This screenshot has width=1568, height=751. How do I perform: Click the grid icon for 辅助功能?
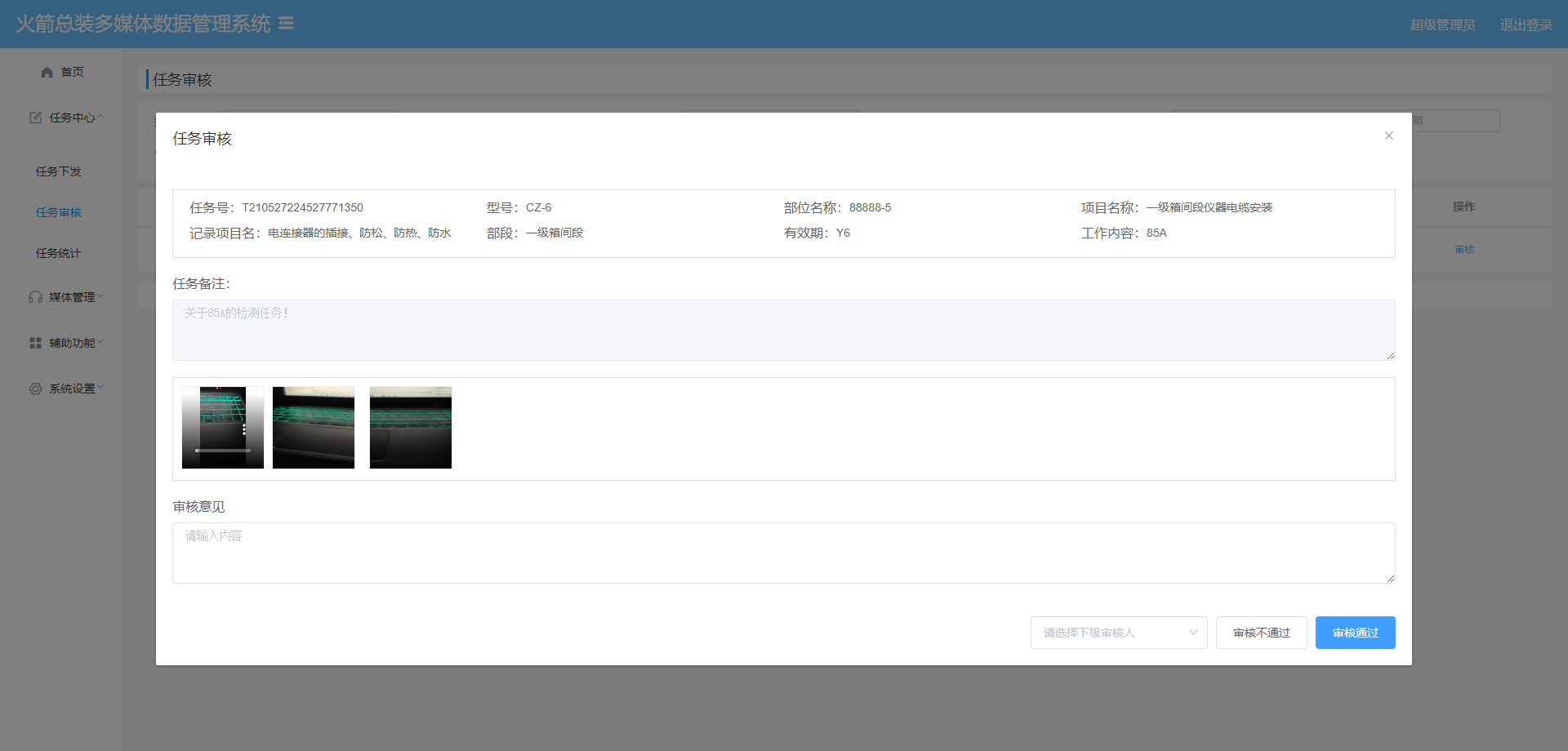pos(35,343)
